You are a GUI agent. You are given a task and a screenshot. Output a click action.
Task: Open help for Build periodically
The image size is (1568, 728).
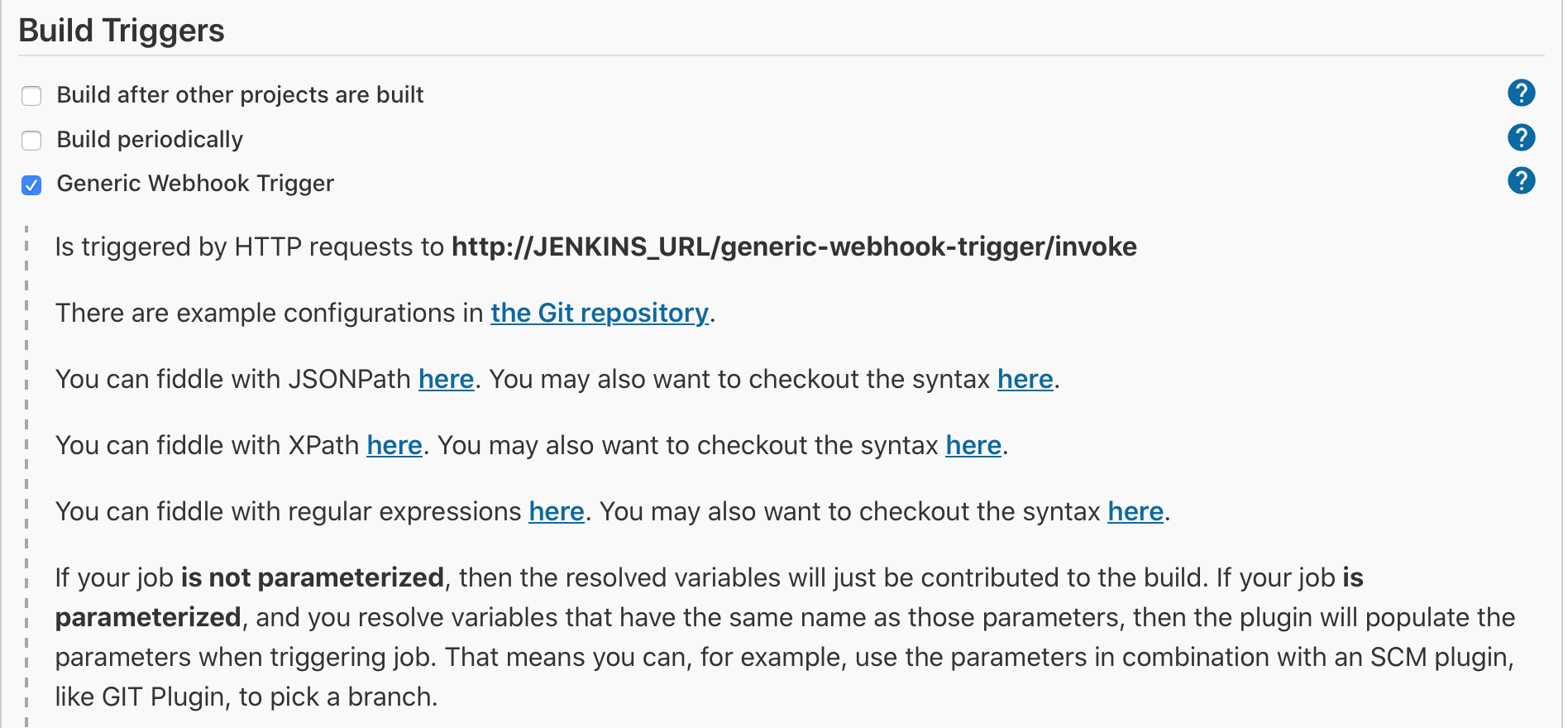pos(1520,138)
